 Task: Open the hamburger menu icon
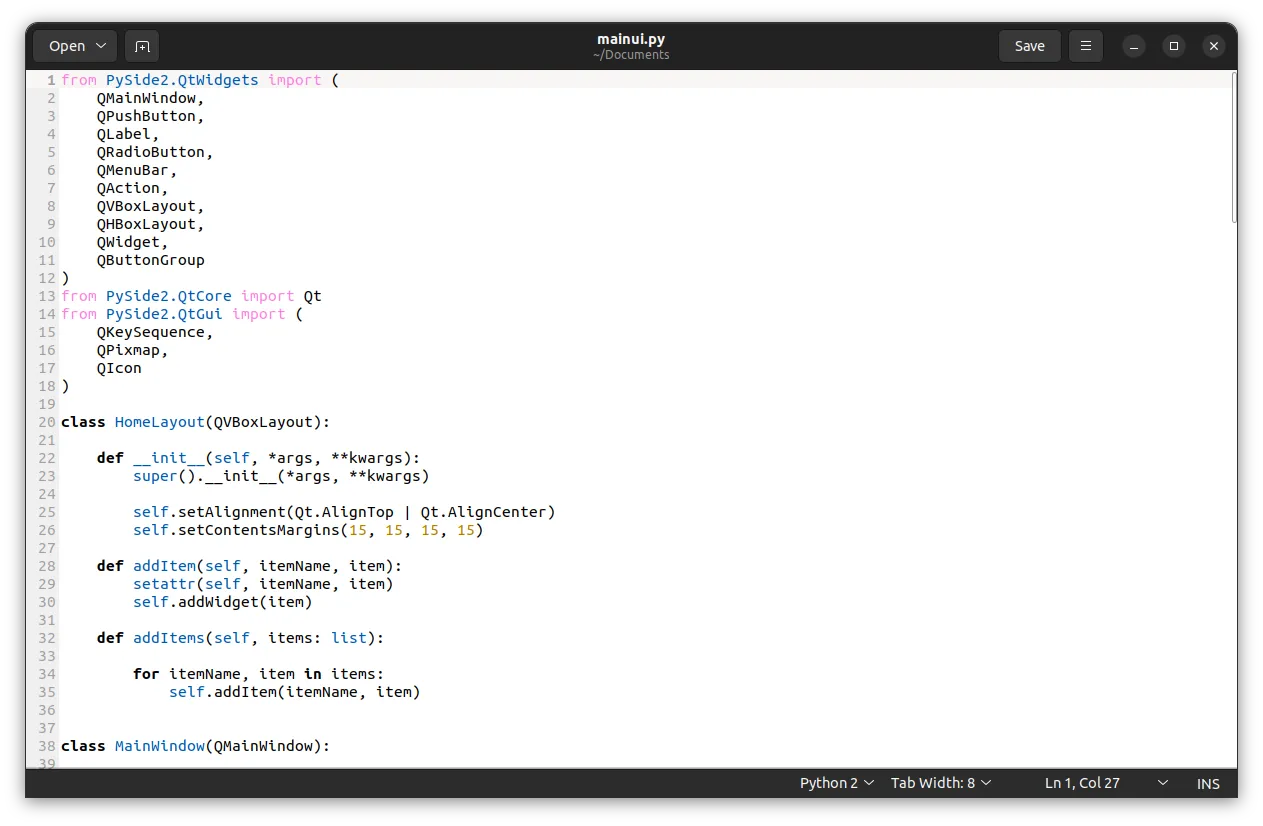[x=1085, y=46]
